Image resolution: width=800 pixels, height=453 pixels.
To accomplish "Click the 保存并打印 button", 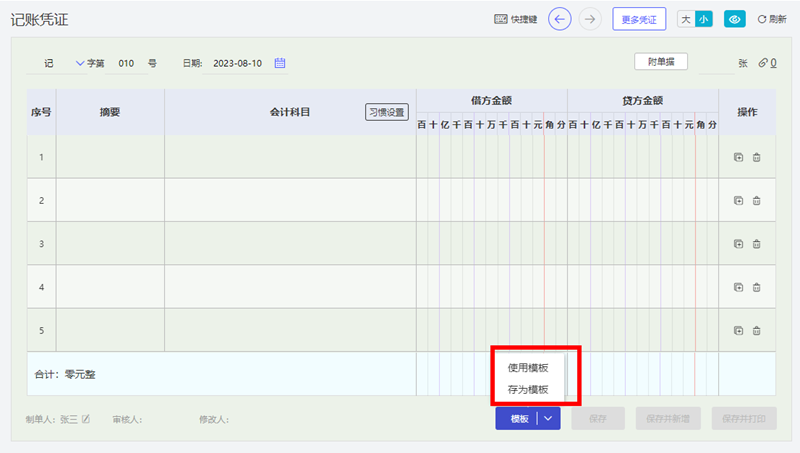I will (744, 419).
